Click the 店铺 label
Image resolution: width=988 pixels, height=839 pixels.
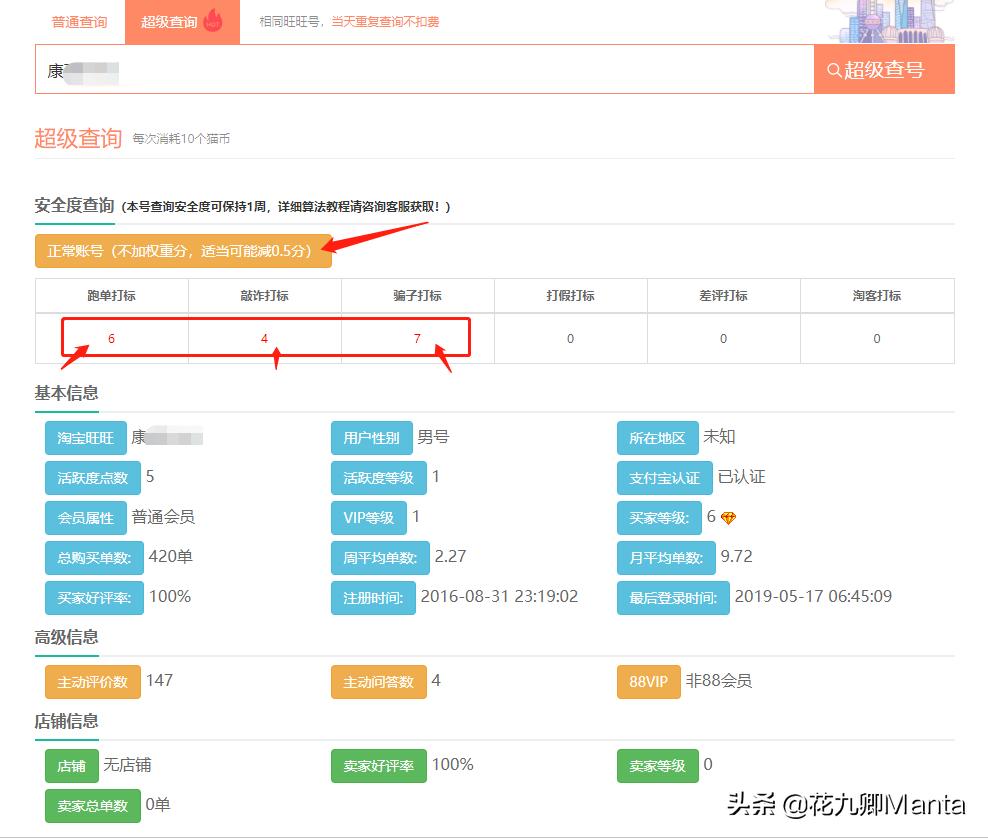click(72, 766)
